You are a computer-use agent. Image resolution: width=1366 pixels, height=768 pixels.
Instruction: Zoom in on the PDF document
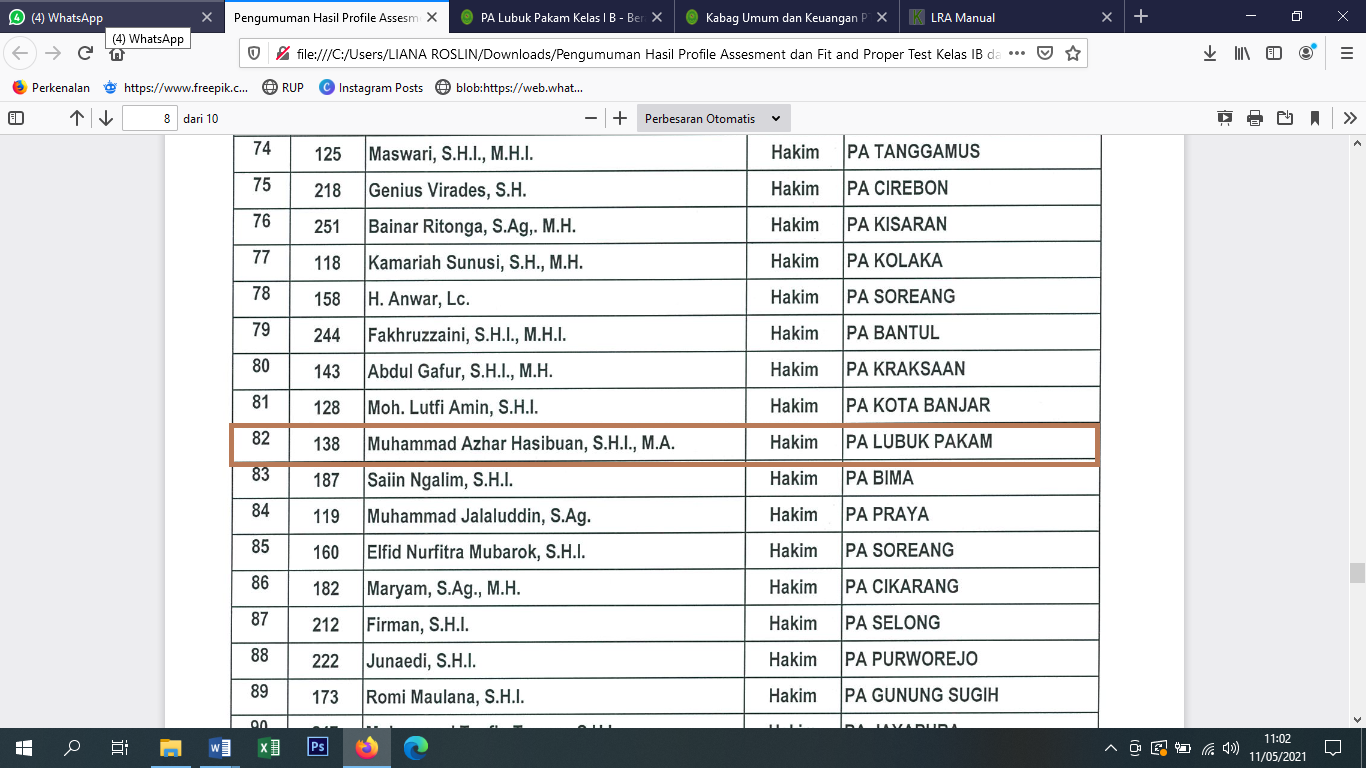coord(620,118)
